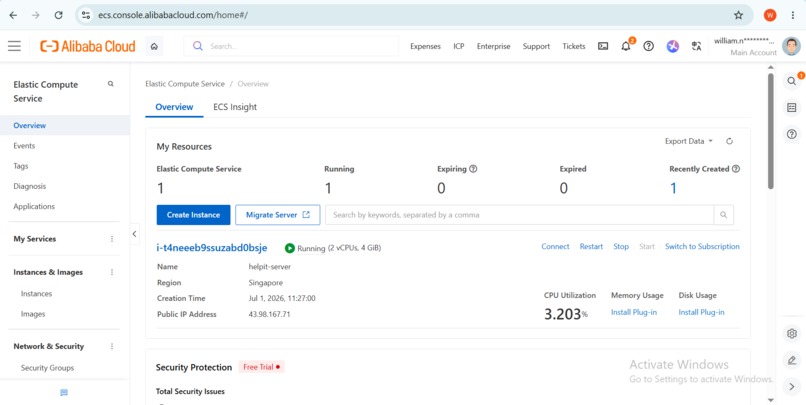Click the Create Instance button
This screenshot has width=806, height=405.
pos(193,215)
